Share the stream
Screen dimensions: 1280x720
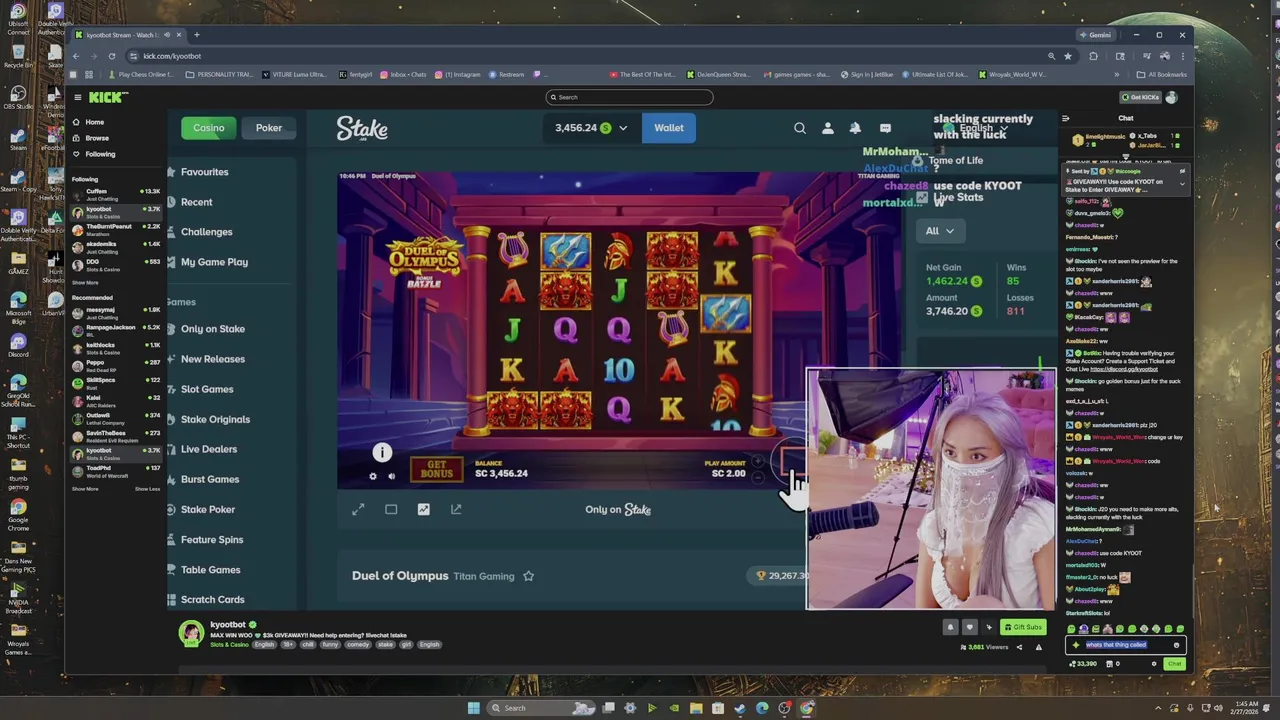pos(1019,647)
